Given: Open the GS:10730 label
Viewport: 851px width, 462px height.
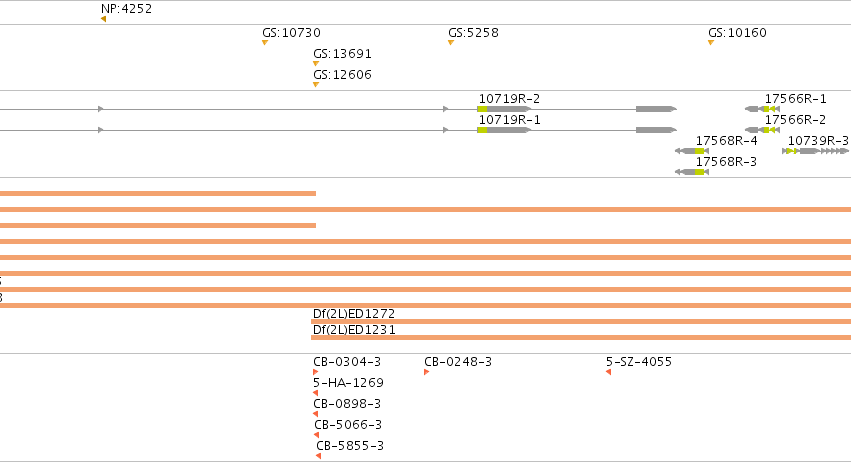Looking at the screenshot, I should tap(291, 33).
